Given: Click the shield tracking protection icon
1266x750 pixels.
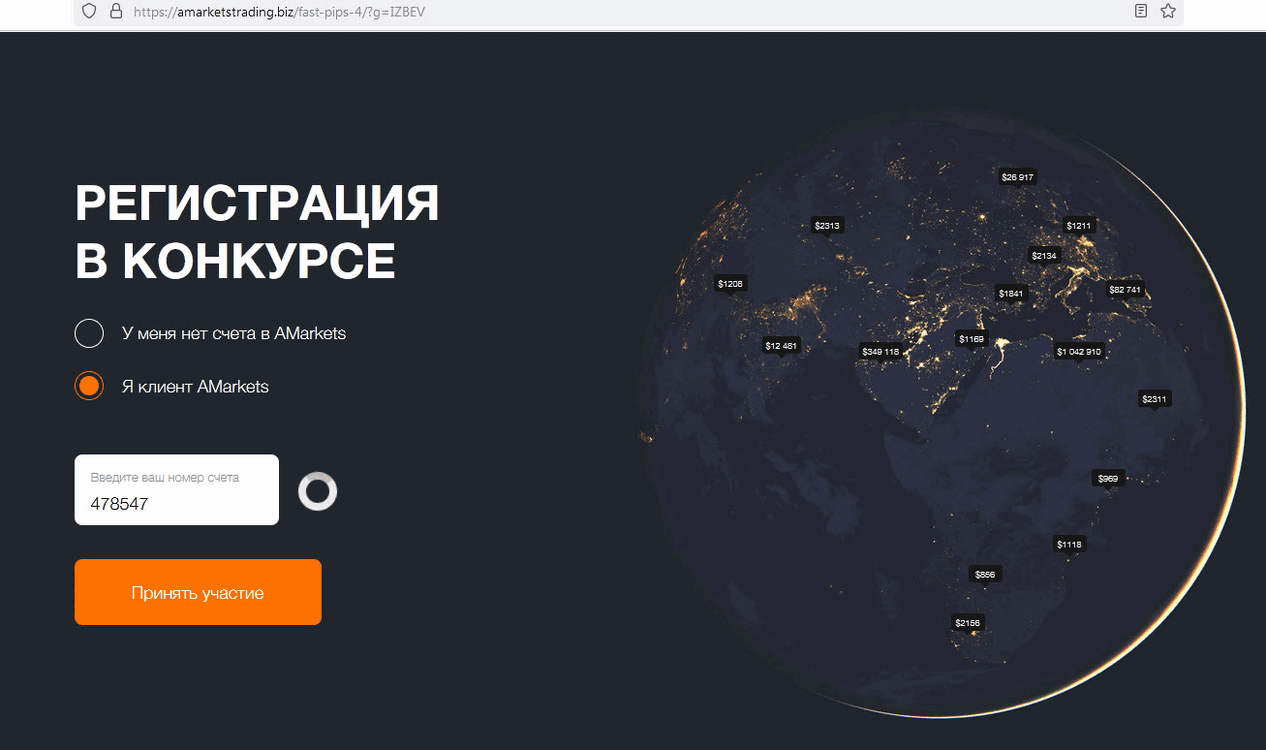Looking at the screenshot, I should 89,11.
